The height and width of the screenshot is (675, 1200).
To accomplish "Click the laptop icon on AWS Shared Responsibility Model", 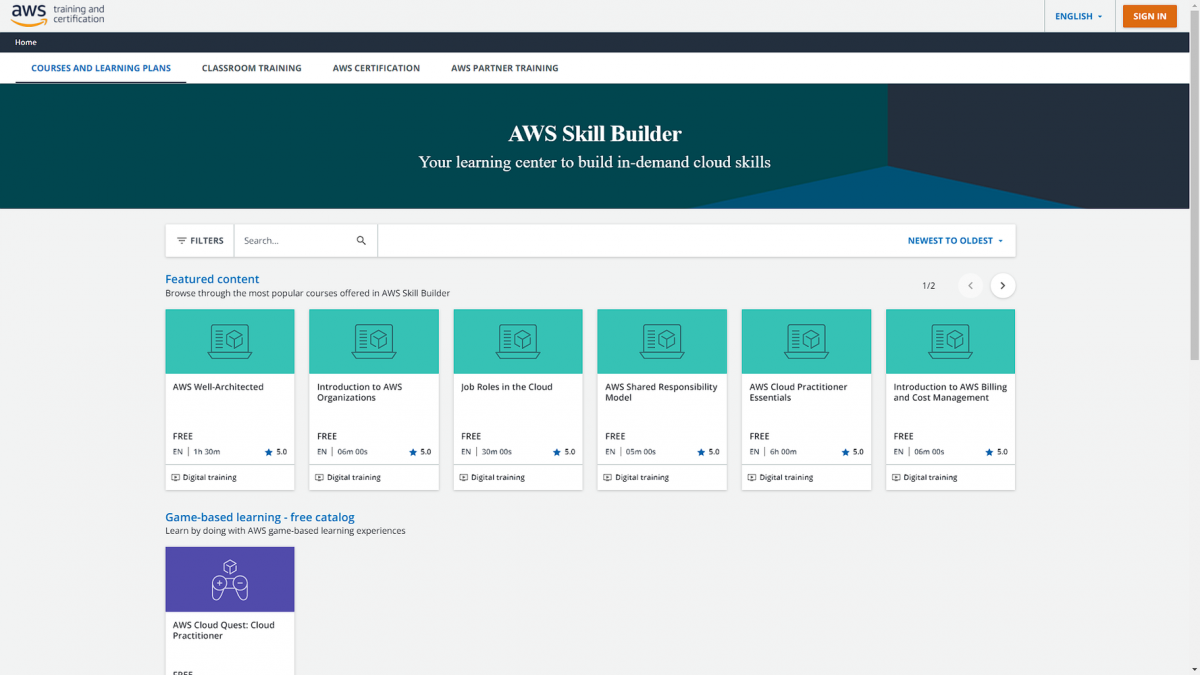I will 661,340.
